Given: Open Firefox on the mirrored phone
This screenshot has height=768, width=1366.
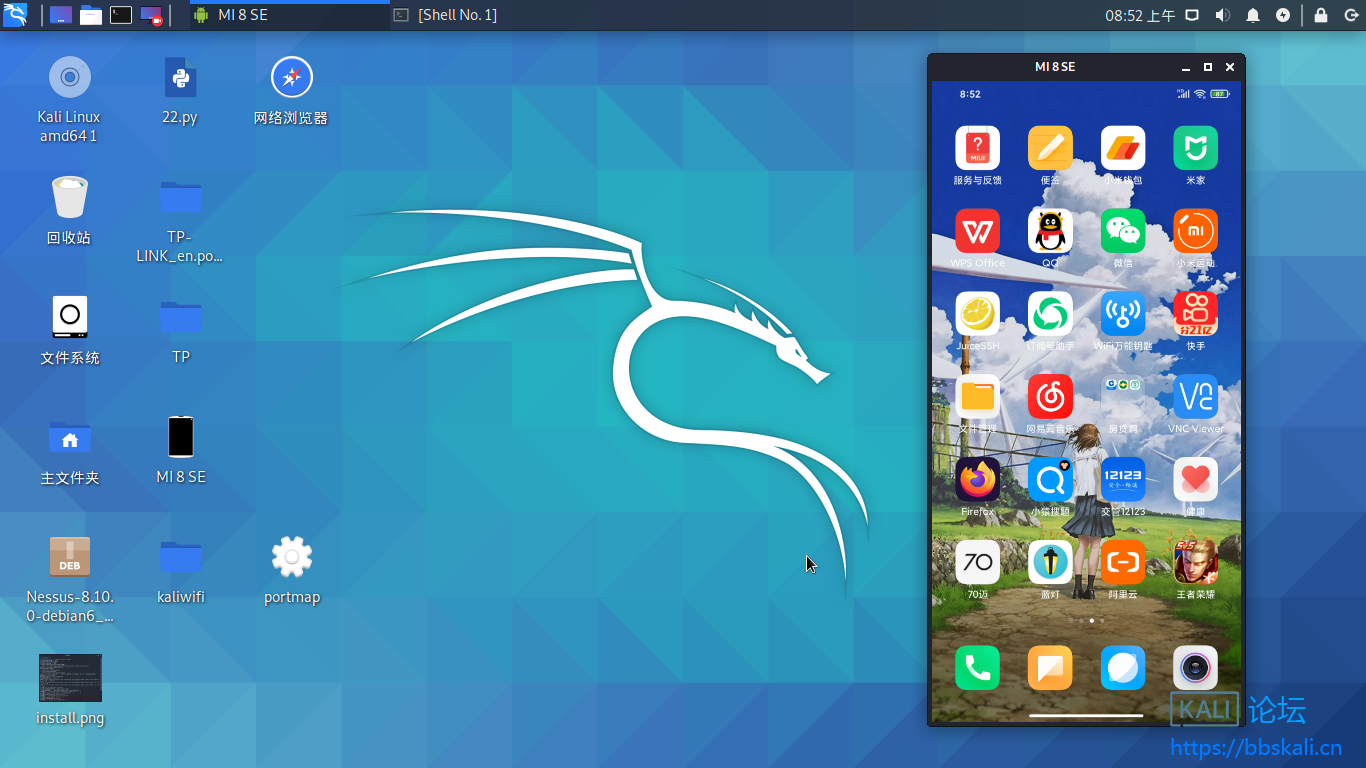Looking at the screenshot, I should coord(977,481).
